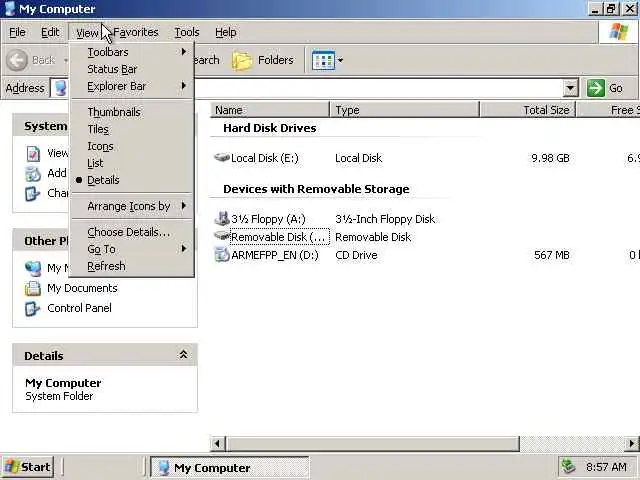
Task: Click the Hard Disk Drives group heading
Action: point(269,128)
